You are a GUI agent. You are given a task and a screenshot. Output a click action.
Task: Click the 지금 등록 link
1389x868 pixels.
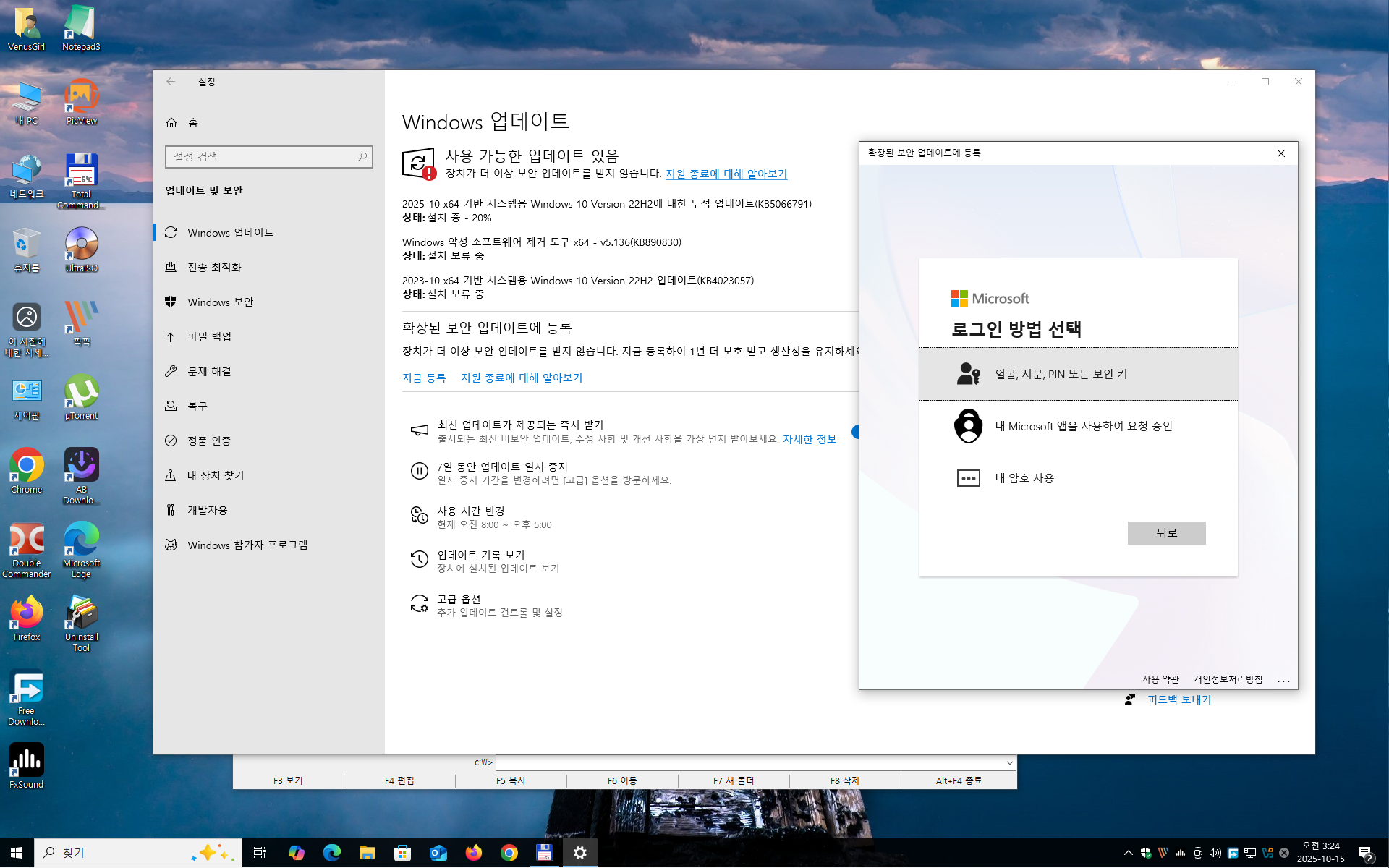click(x=424, y=378)
